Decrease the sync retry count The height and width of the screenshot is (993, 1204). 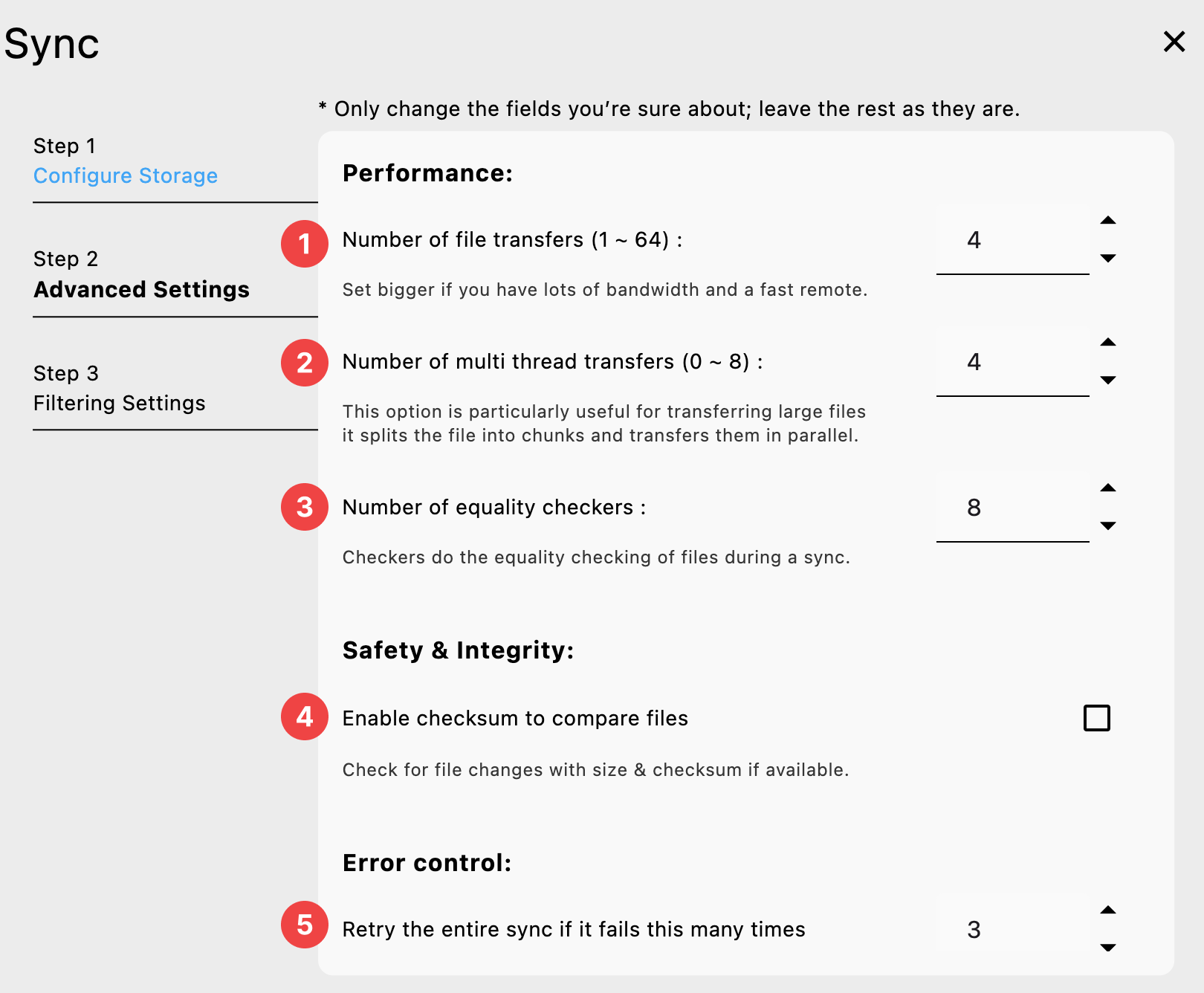coord(1108,948)
